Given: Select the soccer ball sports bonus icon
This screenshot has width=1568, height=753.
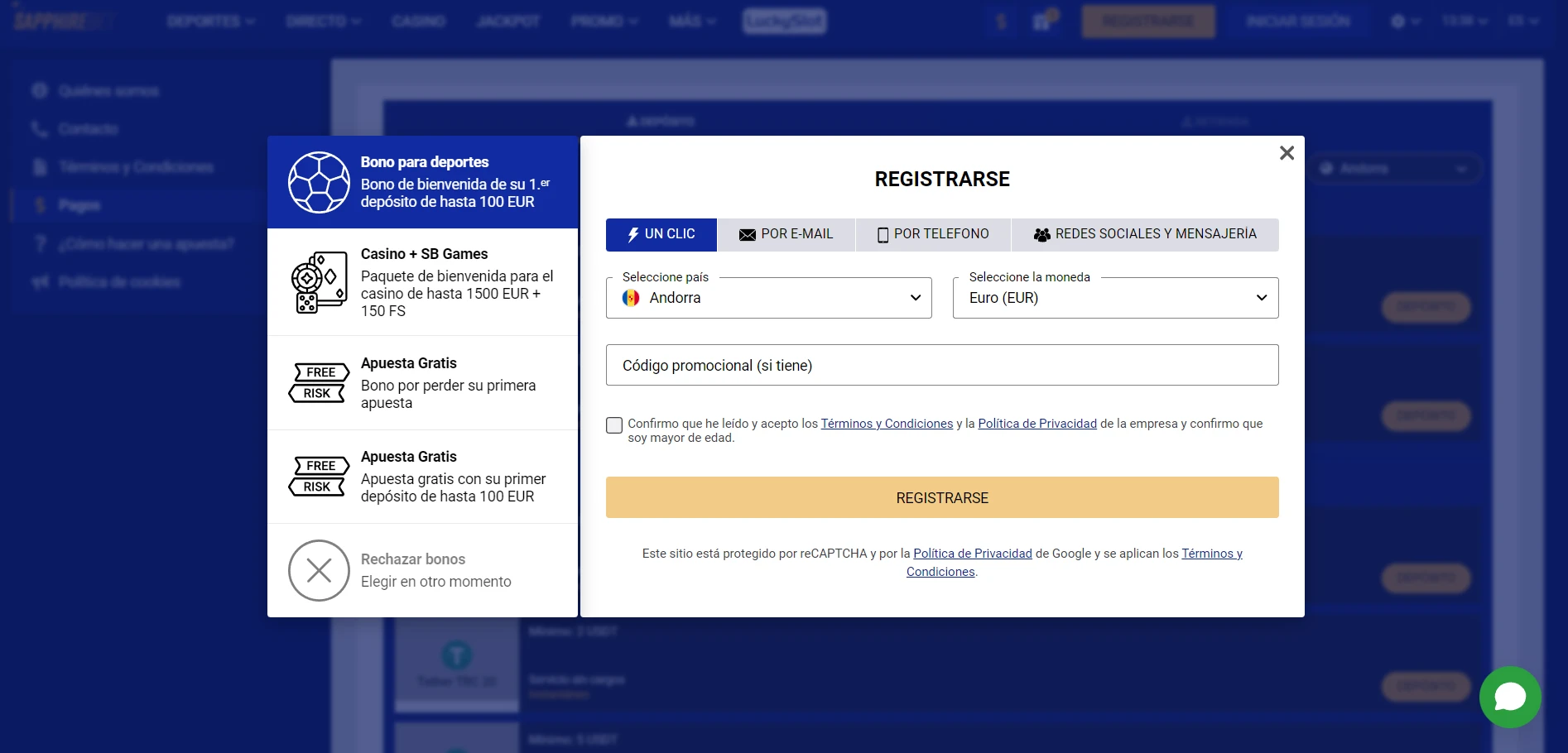Looking at the screenshot, I should point(319,182).
